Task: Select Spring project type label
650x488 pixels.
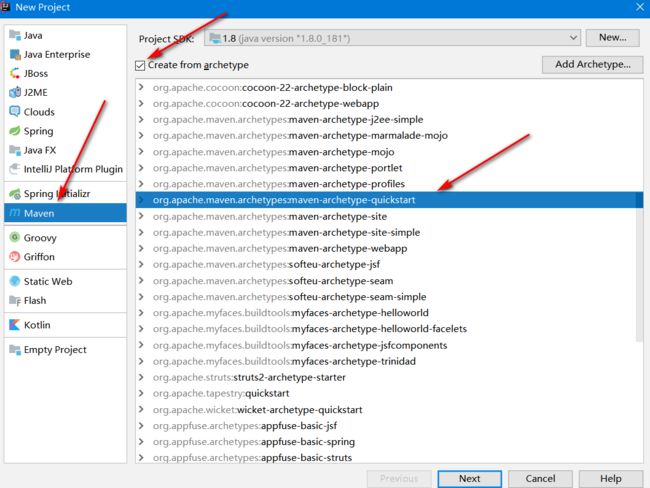Action: coord(39,131)
